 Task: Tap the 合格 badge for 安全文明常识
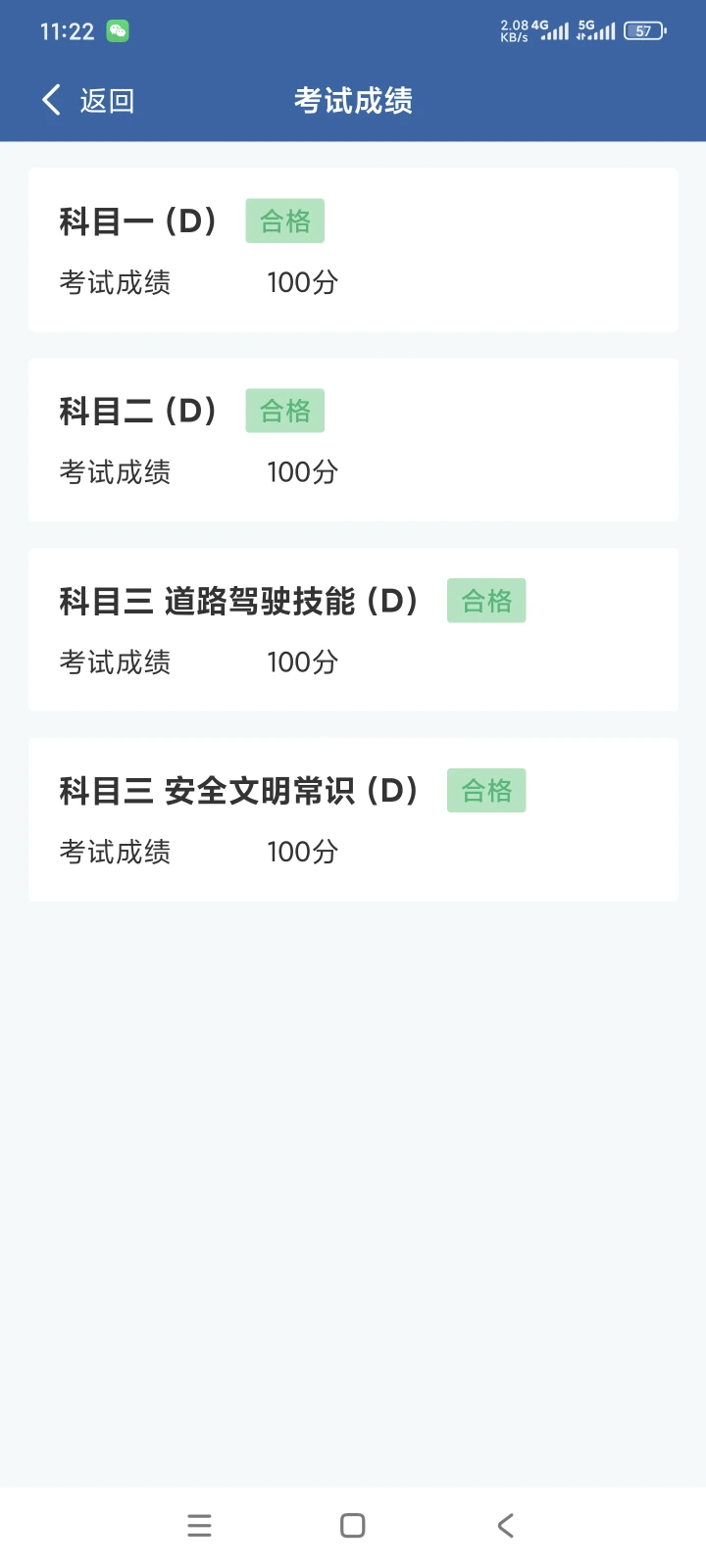(486, 791)
